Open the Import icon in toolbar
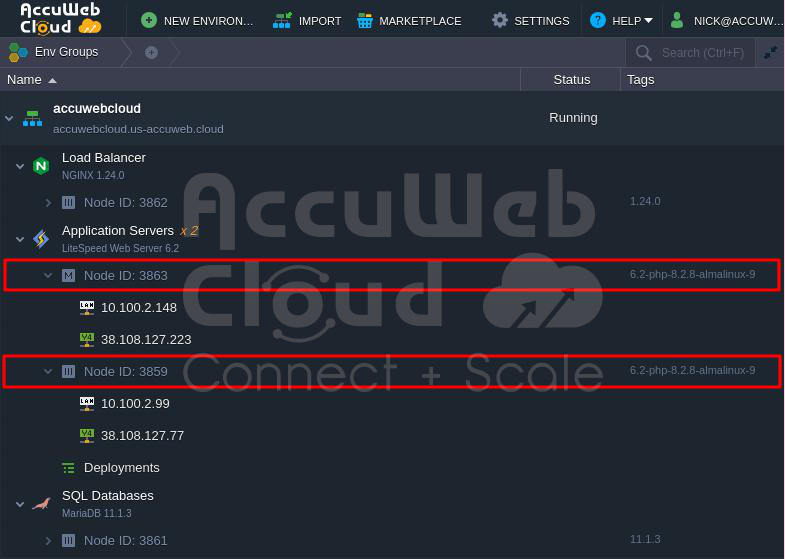This screenshot has width=785, height=559. pos(282,21)
